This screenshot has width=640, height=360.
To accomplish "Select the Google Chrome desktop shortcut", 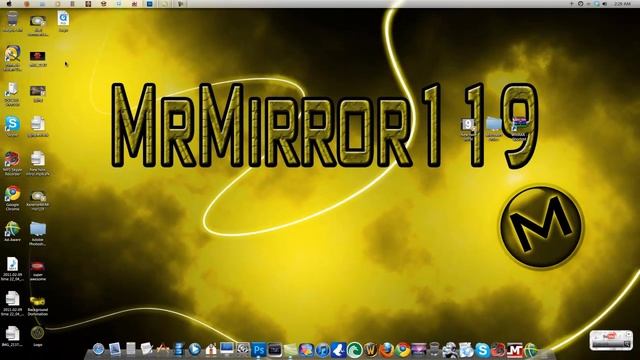I will tap(12, 198).
